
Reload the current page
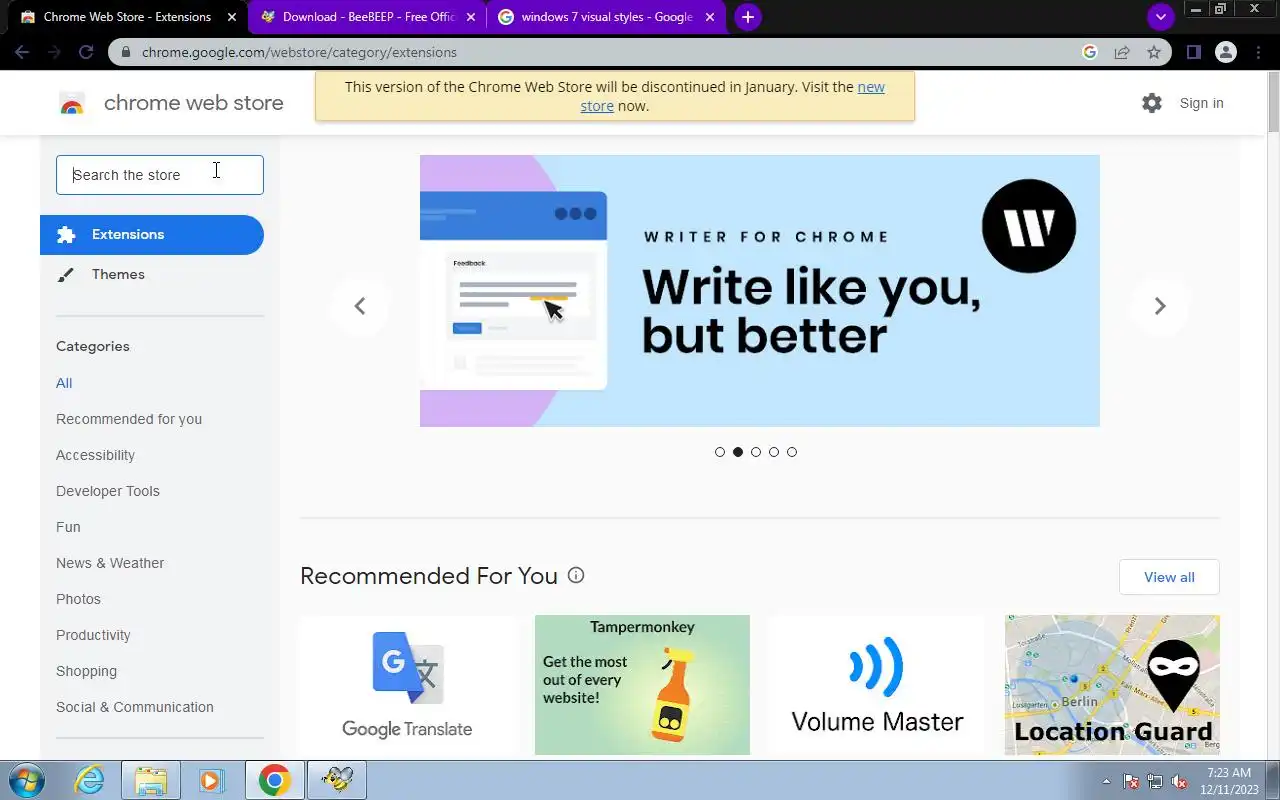pyautogui.click(x=86, y=52)
